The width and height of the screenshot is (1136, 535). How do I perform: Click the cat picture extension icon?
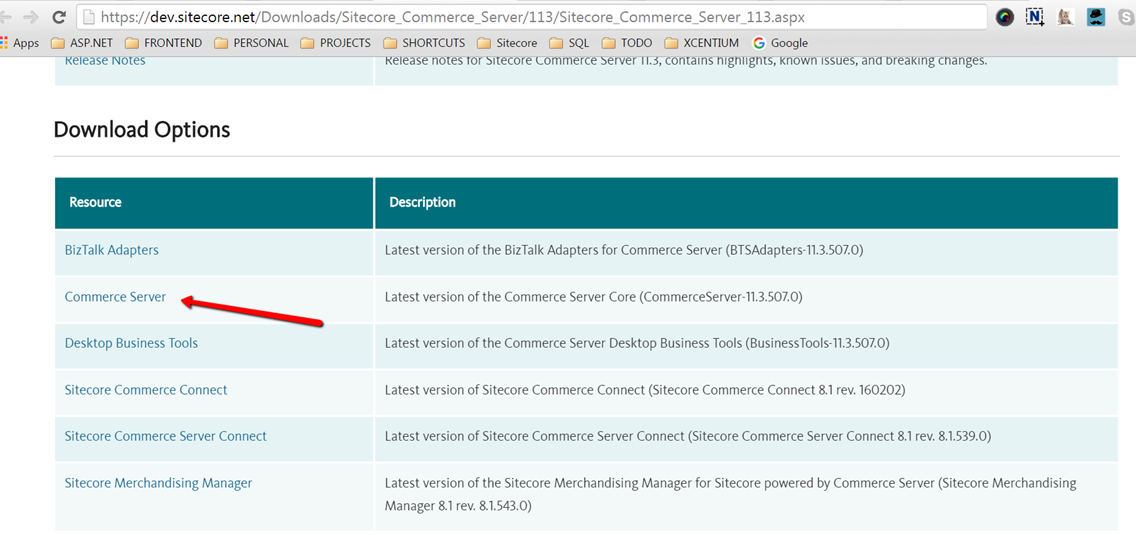(x=1065, y=17)
